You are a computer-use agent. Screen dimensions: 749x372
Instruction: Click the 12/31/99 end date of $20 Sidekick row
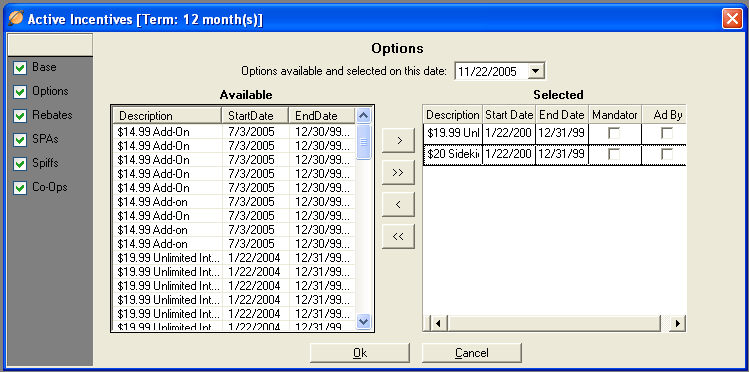(x=562, y=155)
